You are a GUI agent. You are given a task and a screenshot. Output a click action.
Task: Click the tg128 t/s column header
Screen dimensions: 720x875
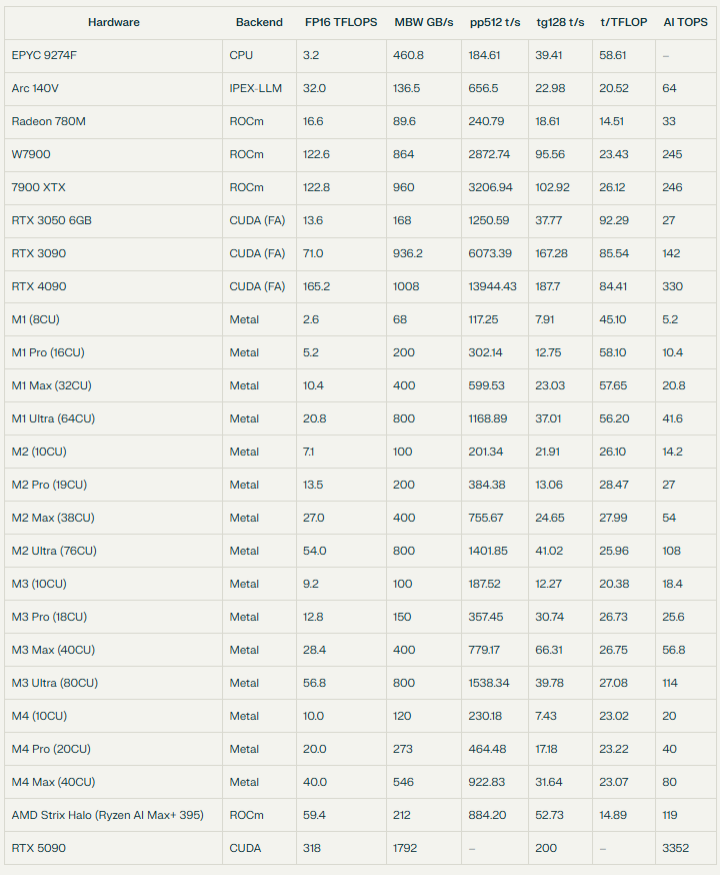pos(560,22)
